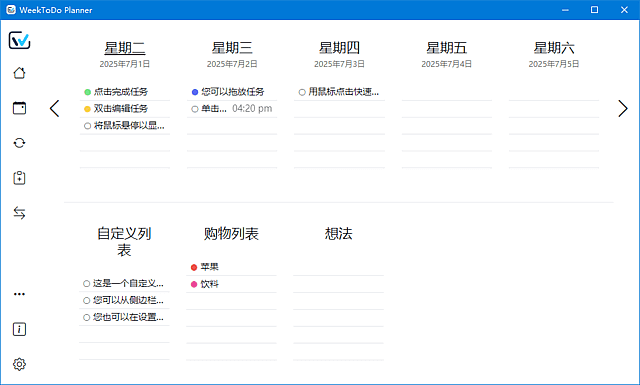
Task: Click the clipboard plus custom list icon
Action: (19, 178)
